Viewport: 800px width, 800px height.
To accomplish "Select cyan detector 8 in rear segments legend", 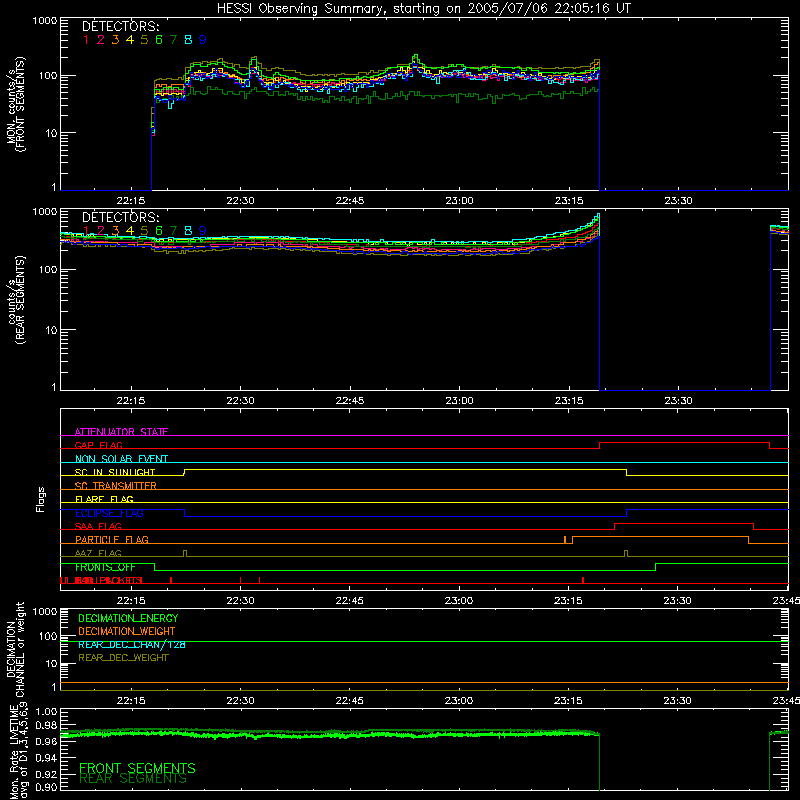I will [x=188, y=231].
